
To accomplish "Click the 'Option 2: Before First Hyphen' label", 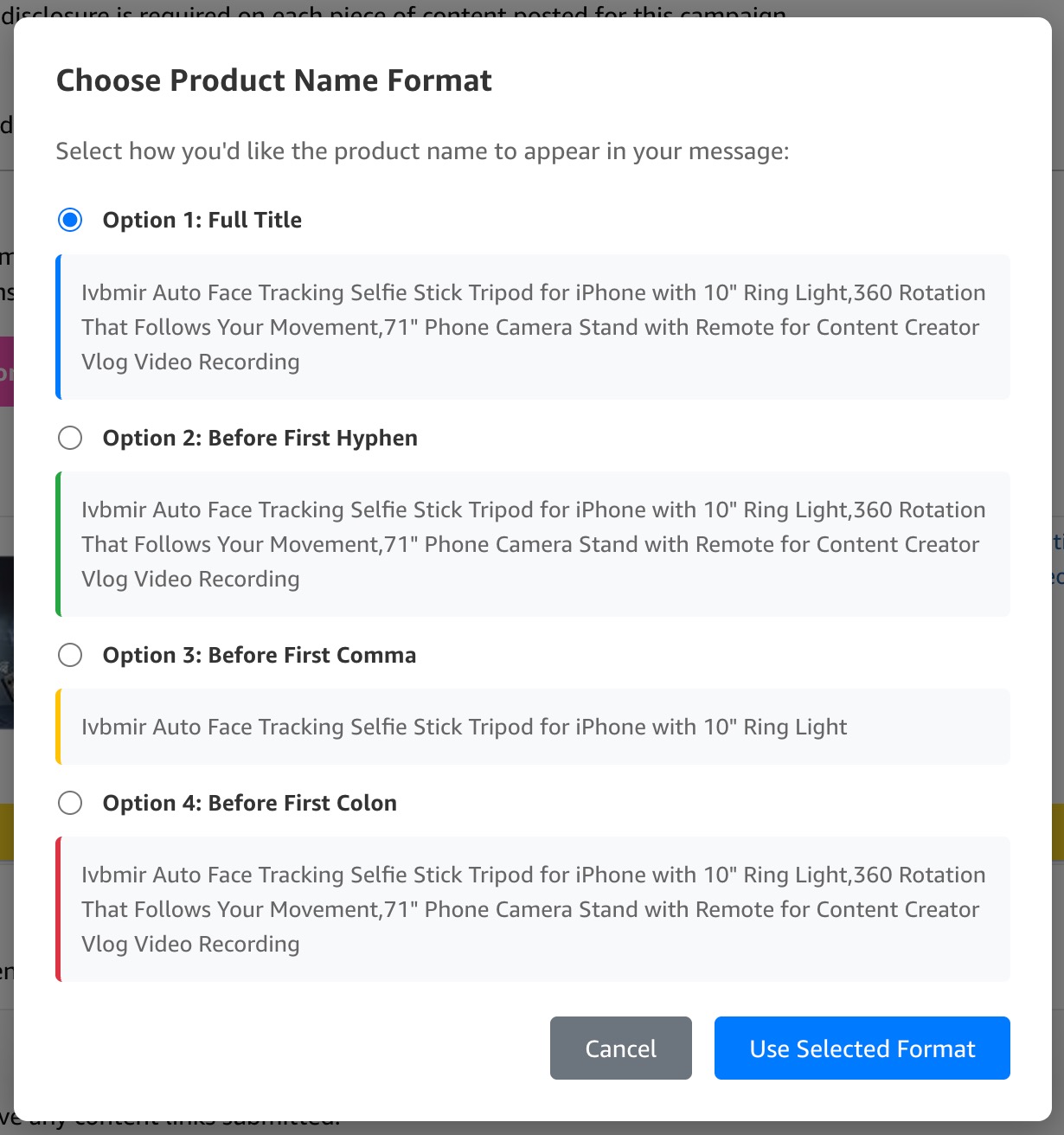I will tap(260, 438).
